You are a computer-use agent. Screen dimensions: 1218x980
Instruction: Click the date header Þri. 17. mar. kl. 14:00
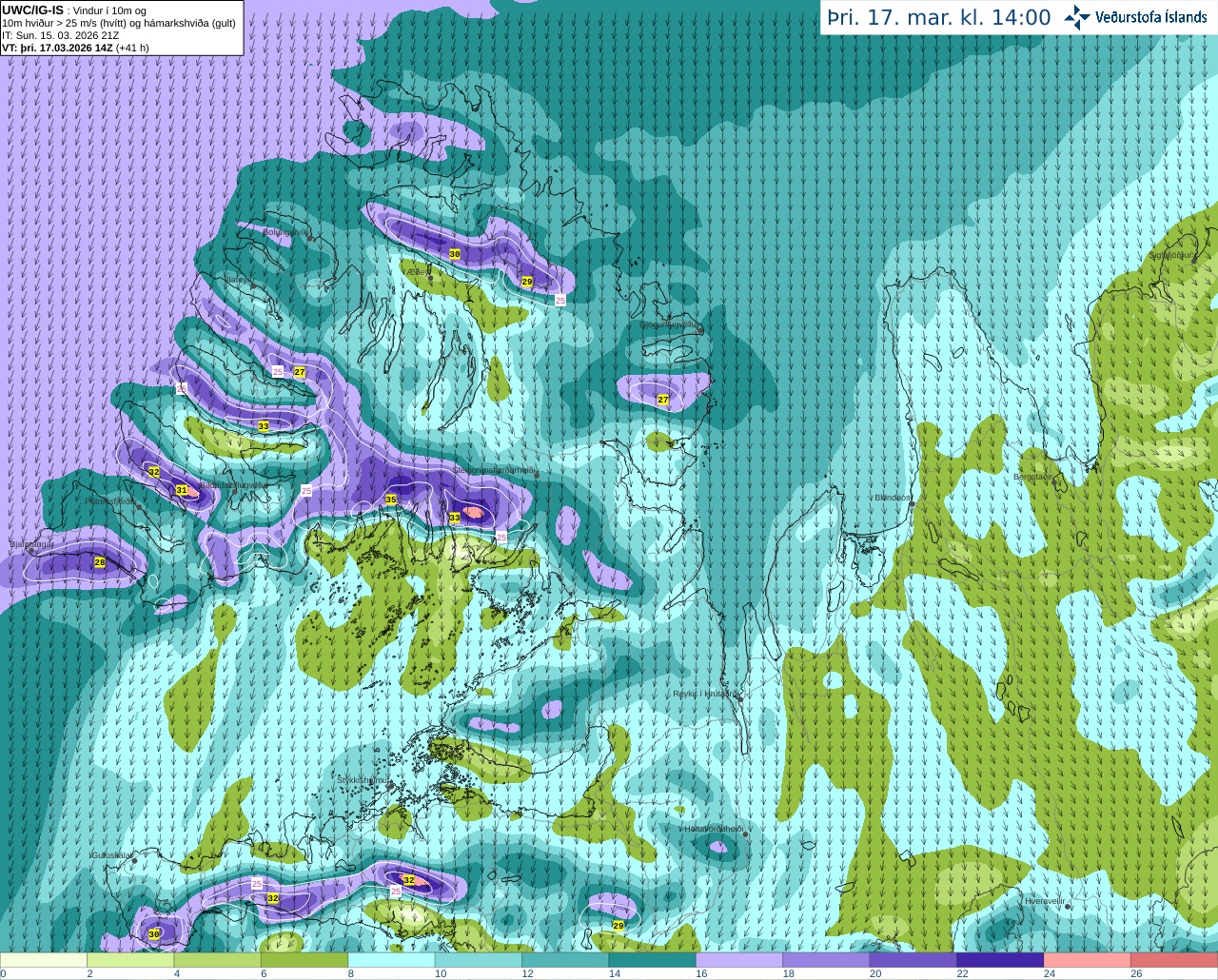pyautogui.click(x=939, y=18)
